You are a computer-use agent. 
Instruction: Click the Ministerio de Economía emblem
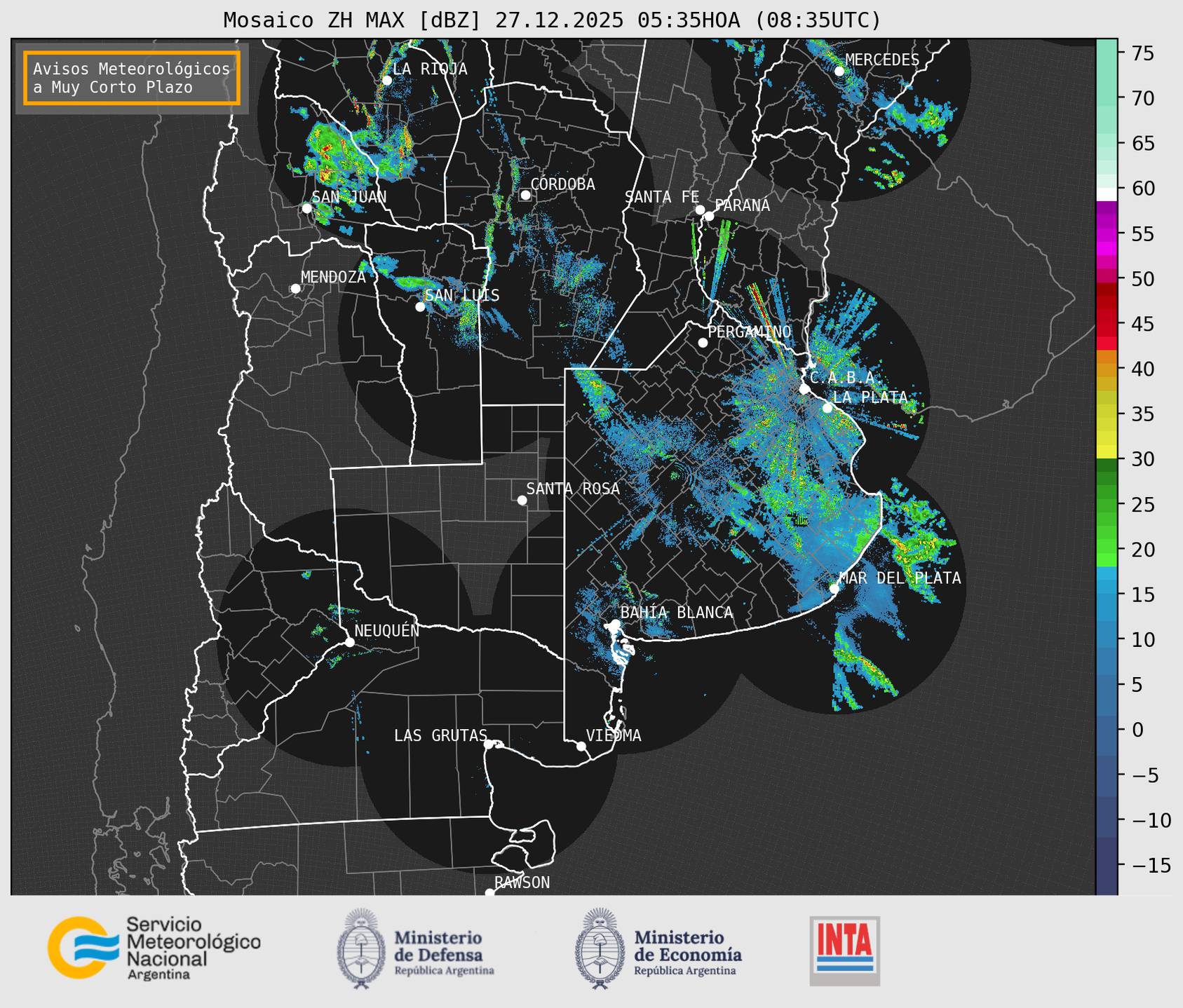pos(600,949)
